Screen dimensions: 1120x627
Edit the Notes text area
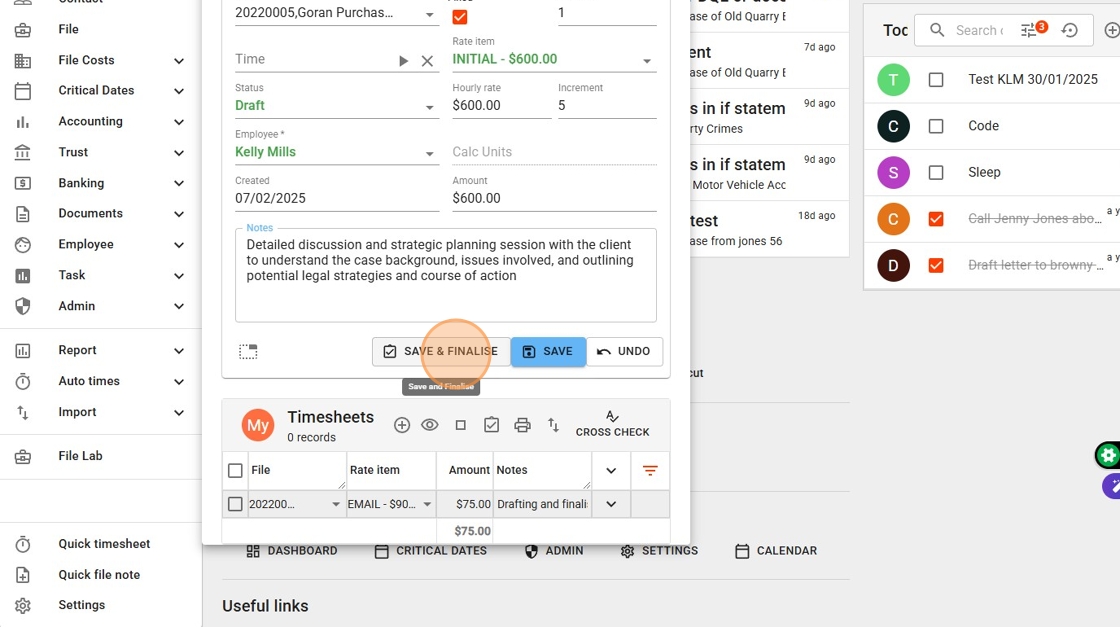coord(446,275)
